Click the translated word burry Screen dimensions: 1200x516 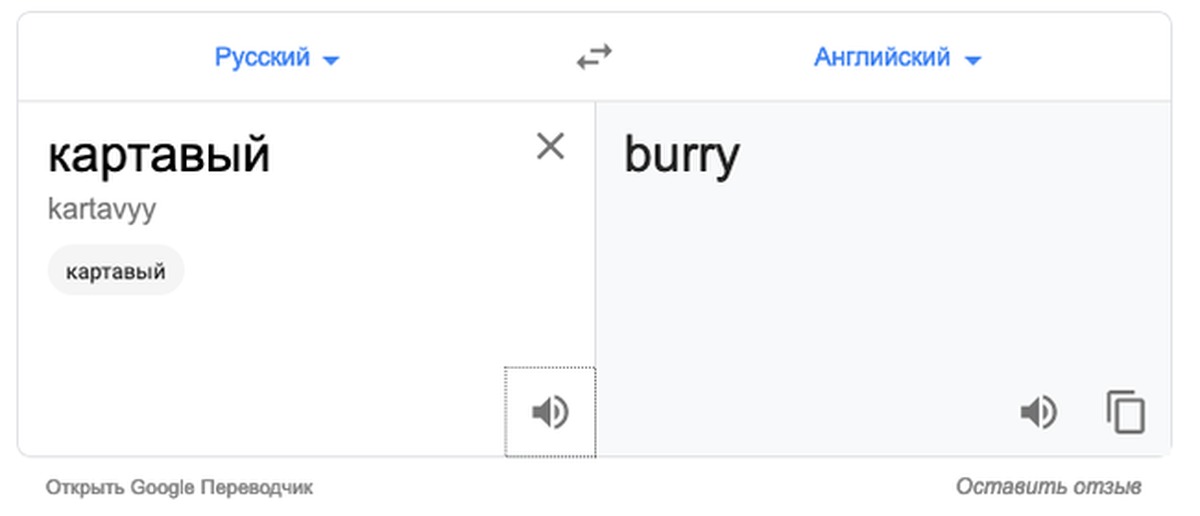point(683,157)
